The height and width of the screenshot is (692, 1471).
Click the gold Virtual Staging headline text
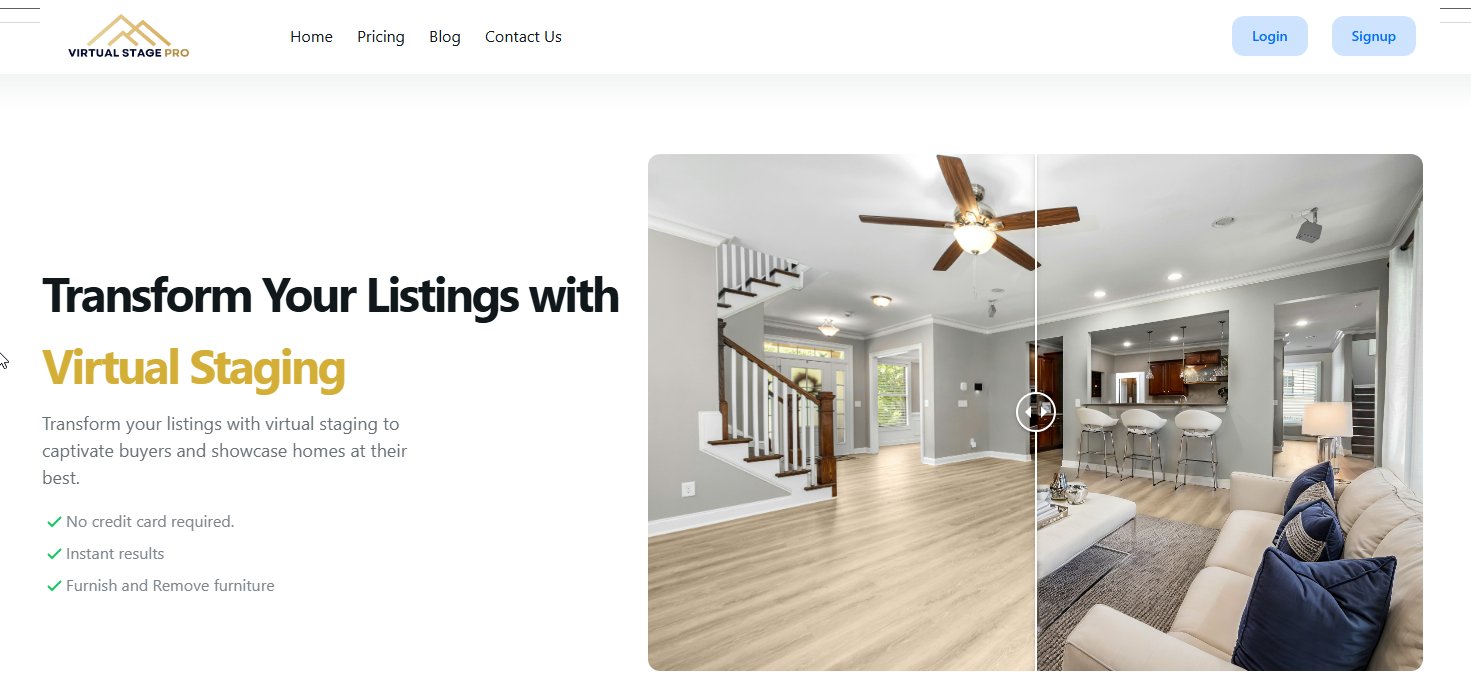point(193,368)
